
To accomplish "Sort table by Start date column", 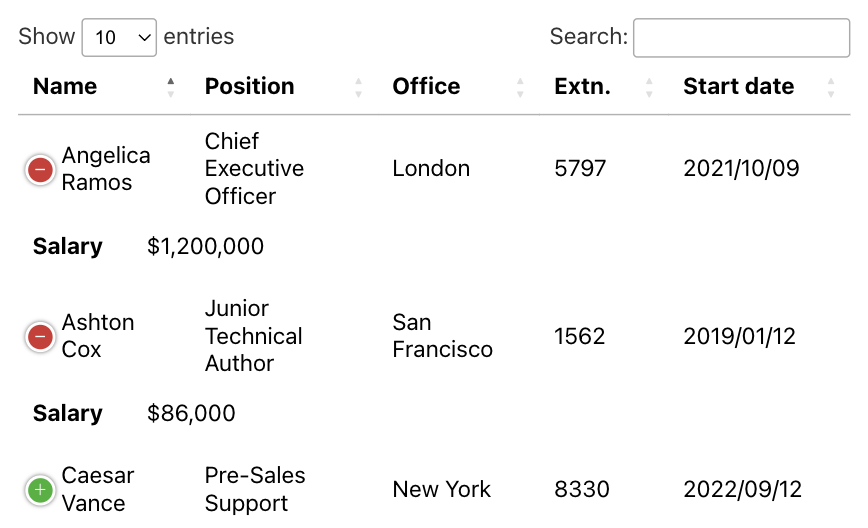I will pyautogui.click(x=738, y=86).
